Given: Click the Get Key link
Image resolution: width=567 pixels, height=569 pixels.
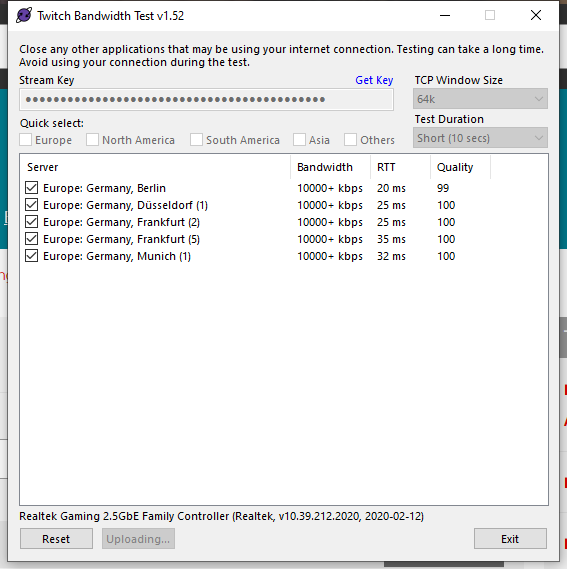Looking at the screenshot, I should pyautogui.click(x=374, y=80).
